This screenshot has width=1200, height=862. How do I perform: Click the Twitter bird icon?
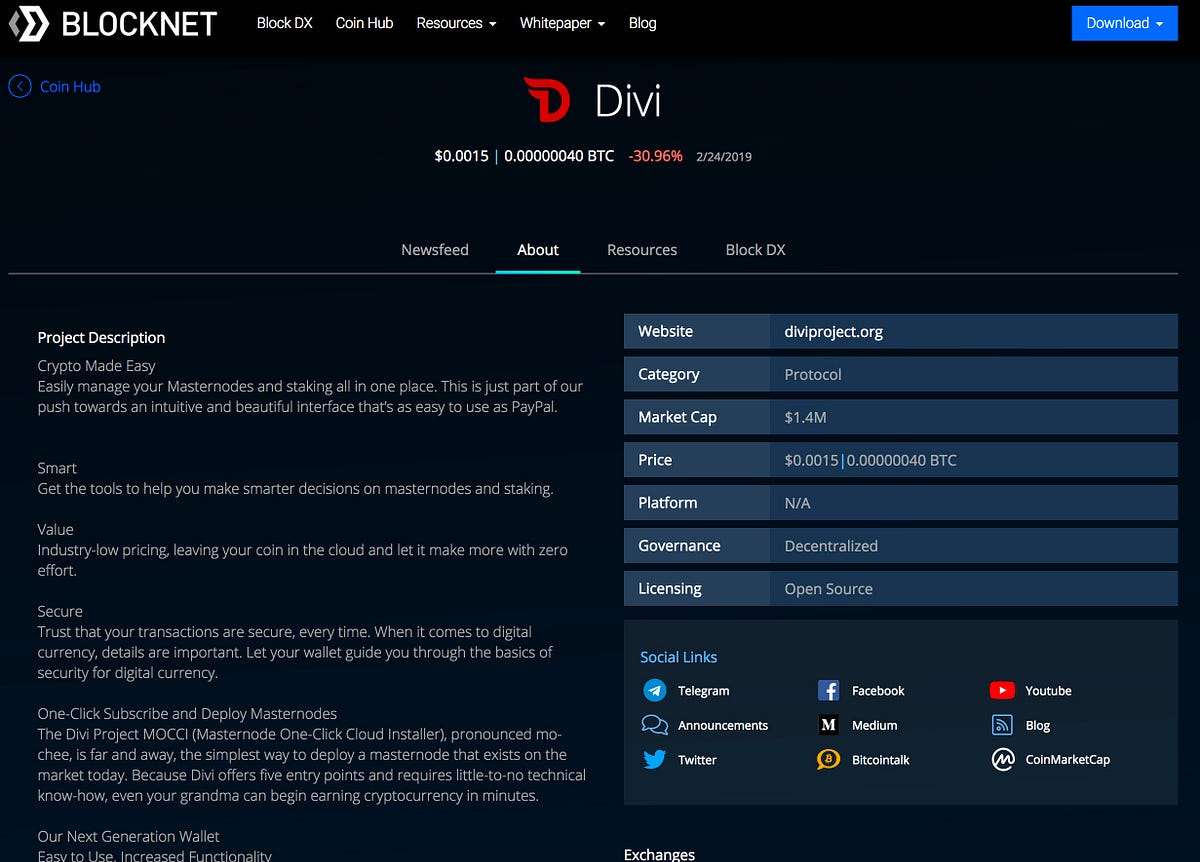[655, 760]
